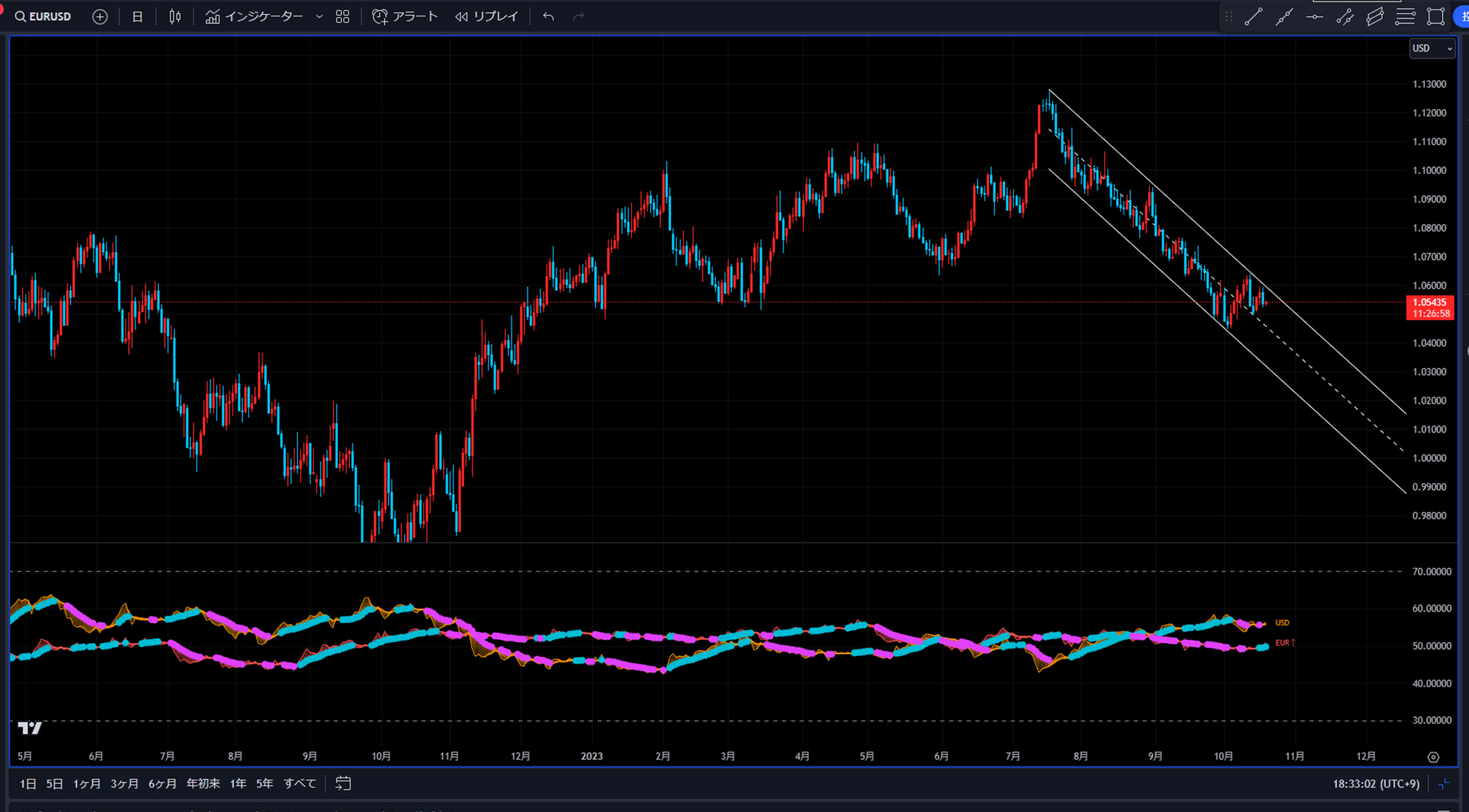
Task: Select the Fibonacci retracement tool
Action: click(1405, 17)
